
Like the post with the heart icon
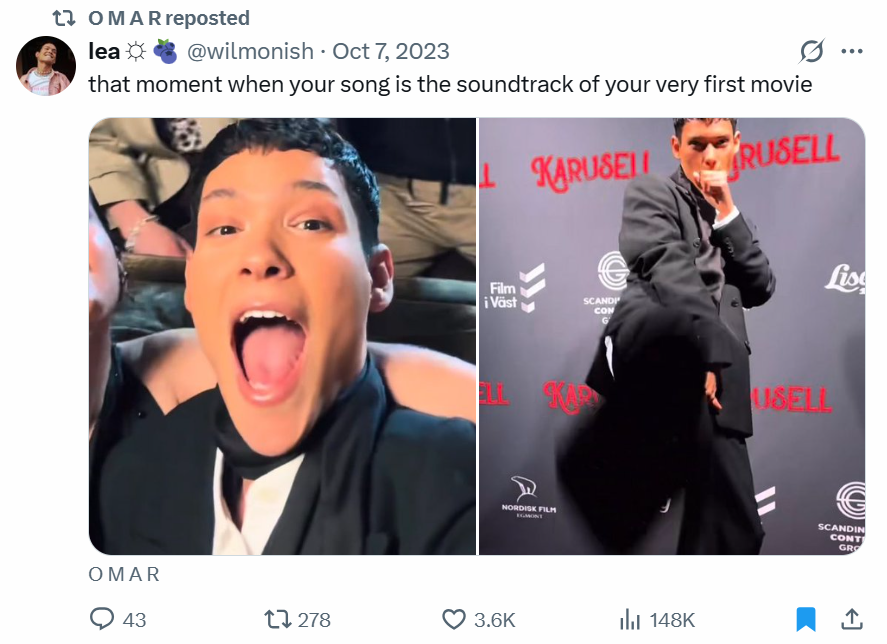(x=454, y=619)
